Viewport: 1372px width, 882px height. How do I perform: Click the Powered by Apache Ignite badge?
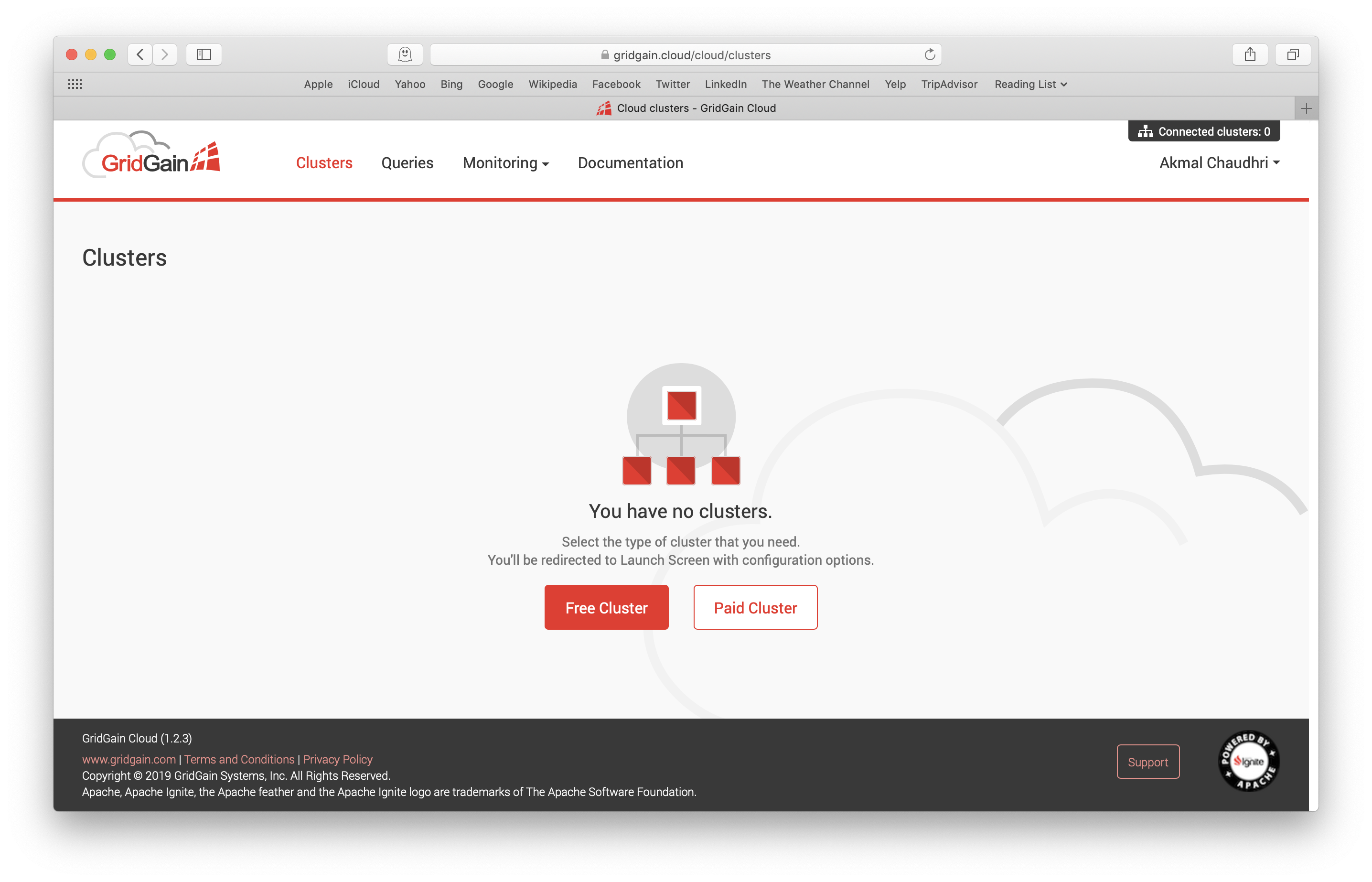tap(1249, 761)
